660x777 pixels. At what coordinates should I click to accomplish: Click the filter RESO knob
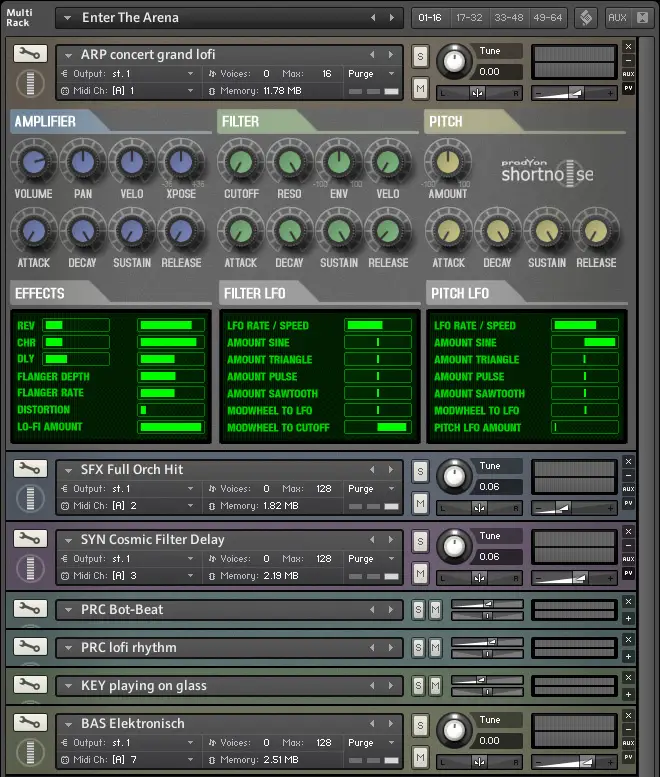click(x=290, y=162)
